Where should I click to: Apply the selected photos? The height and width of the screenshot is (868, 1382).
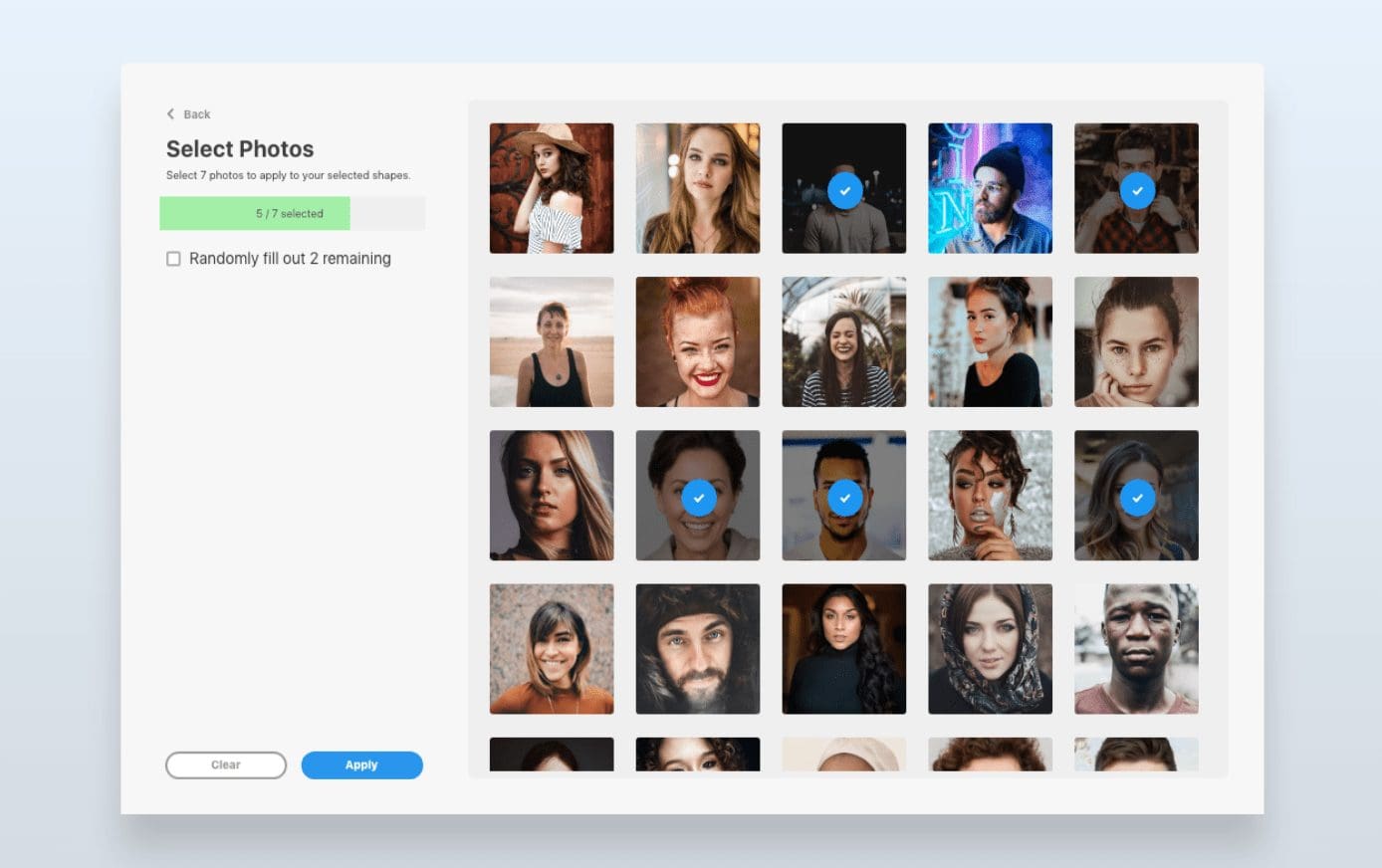click(x=362, y=764)
